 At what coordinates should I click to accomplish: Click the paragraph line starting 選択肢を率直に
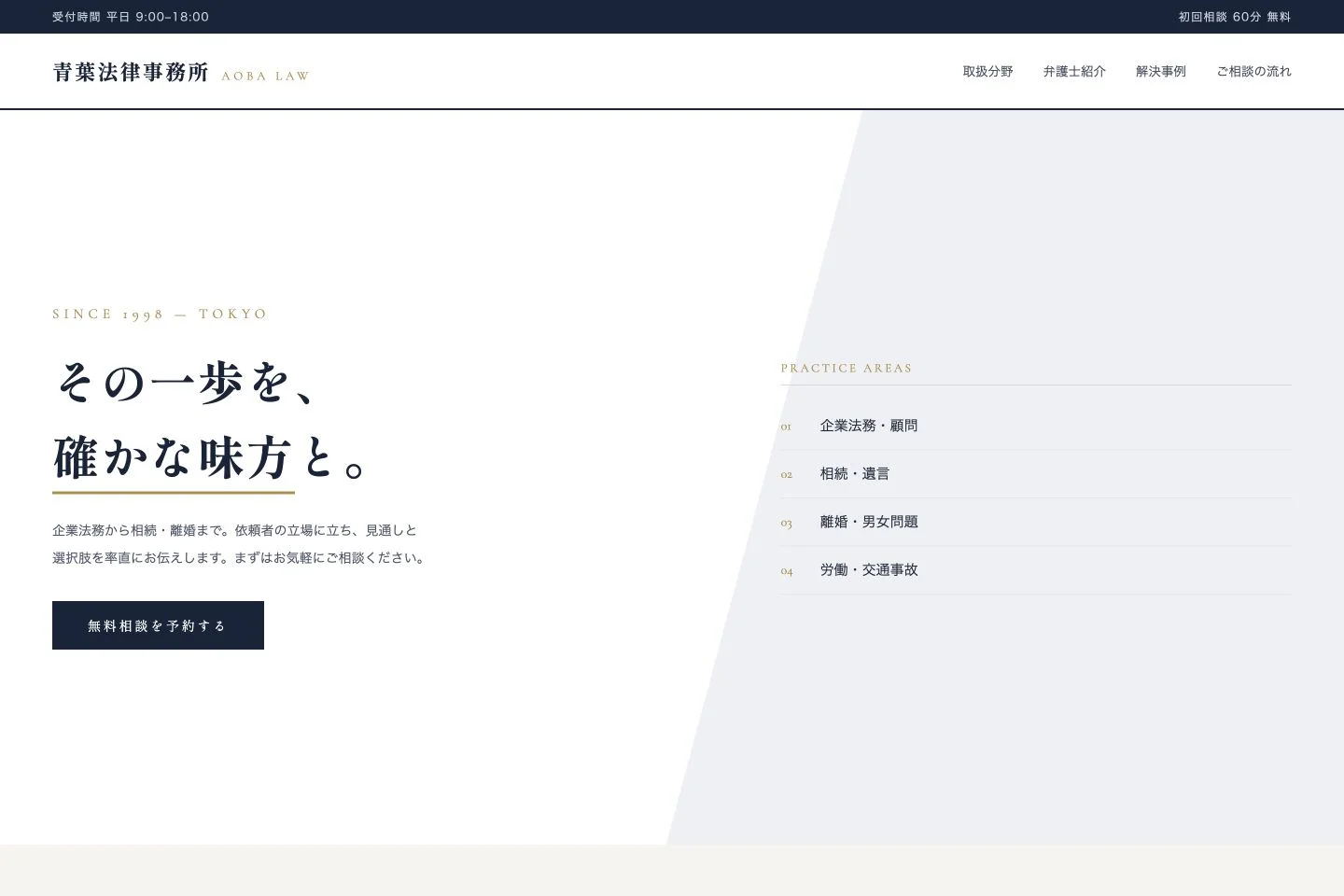tap(240, 558)
